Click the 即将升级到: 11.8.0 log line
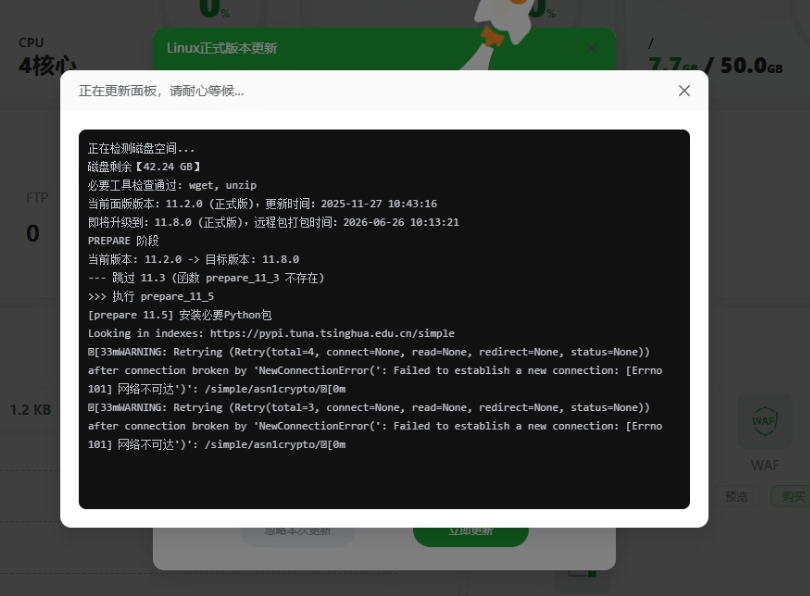This screenshot has width=810, height=596. tap(273, 223)
